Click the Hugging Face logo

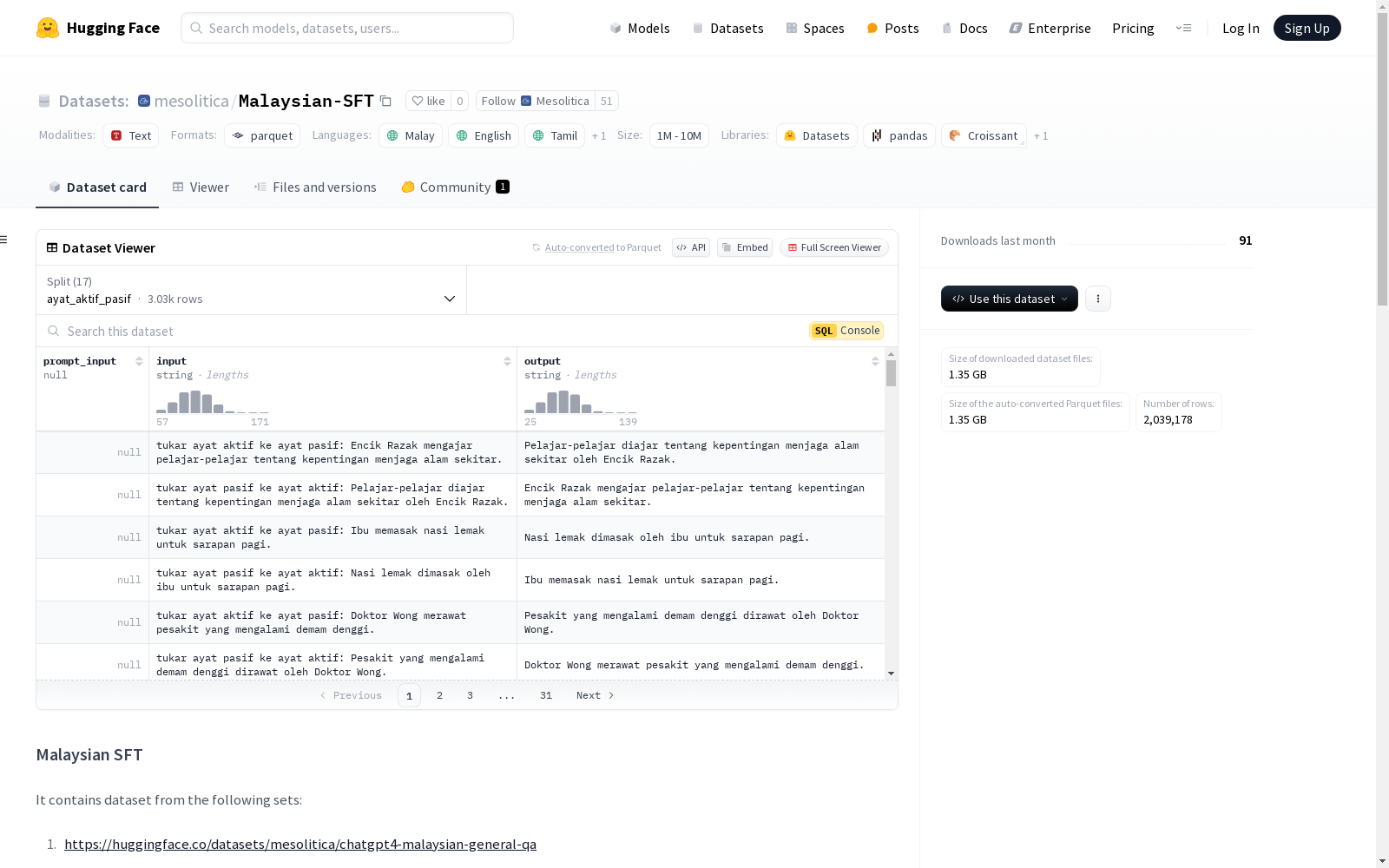coord(98,28)
